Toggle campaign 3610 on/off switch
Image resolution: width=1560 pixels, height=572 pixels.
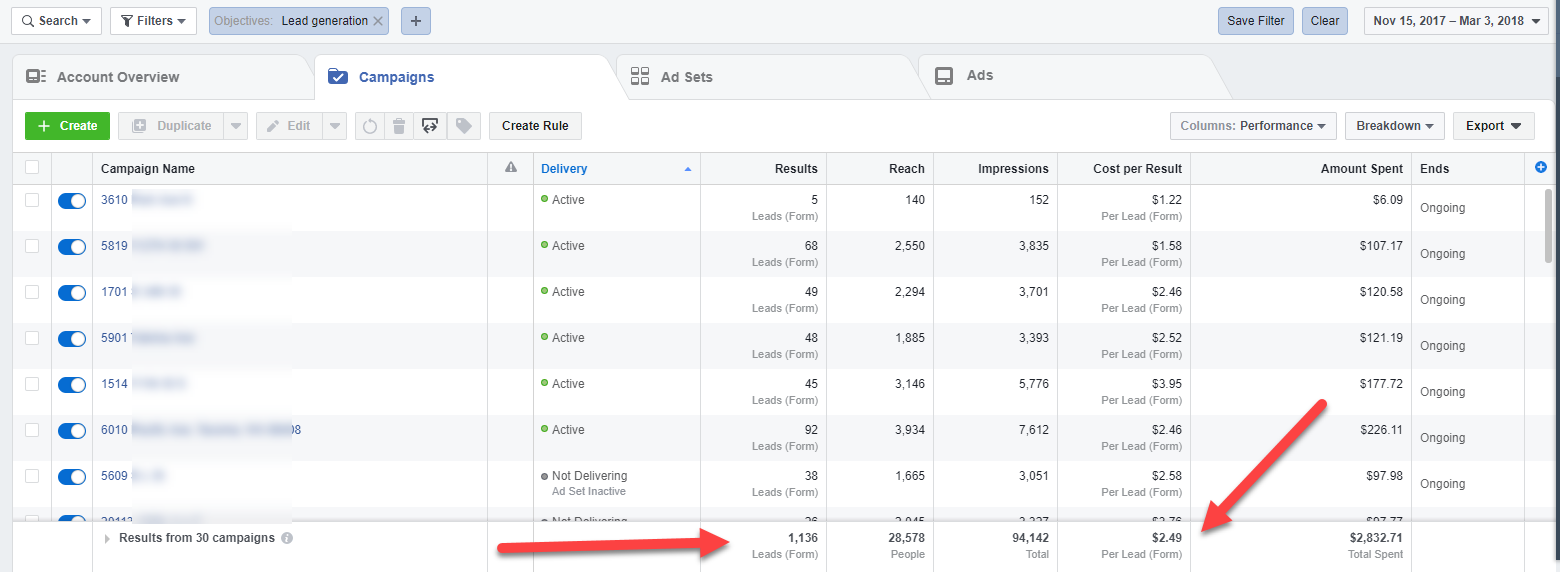pos(72,201)
